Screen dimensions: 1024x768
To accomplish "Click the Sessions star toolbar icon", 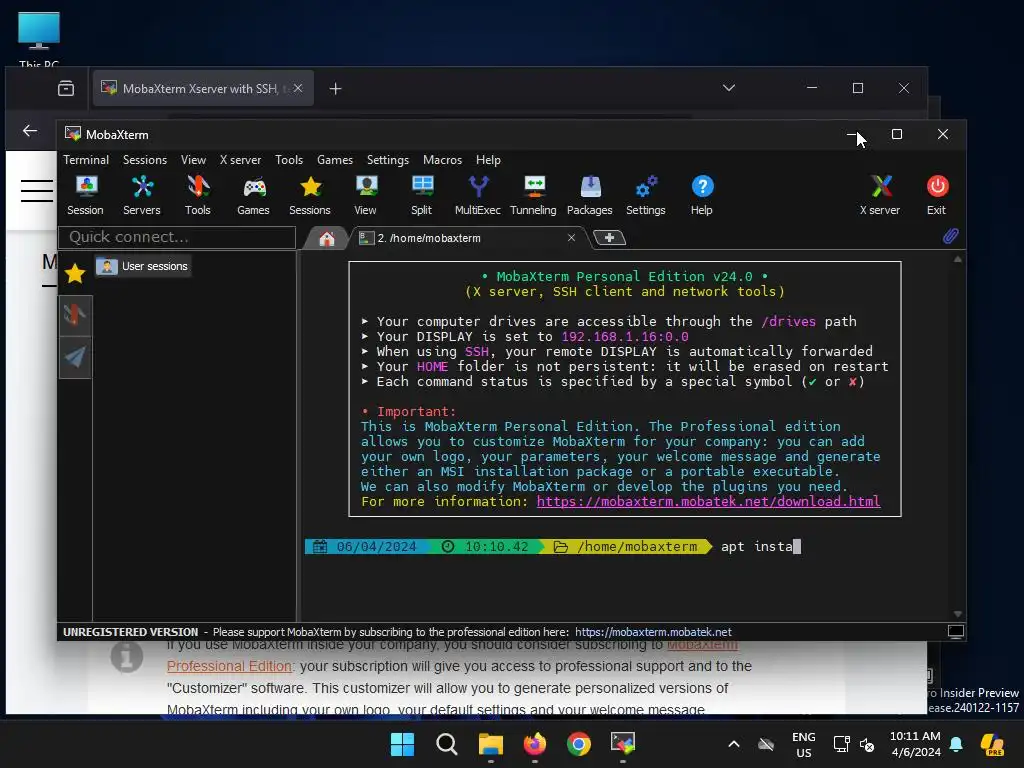I will (x=310, y=195).
